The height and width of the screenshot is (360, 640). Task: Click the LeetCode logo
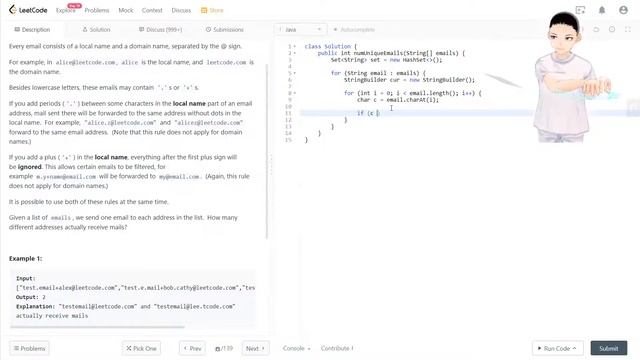coord(28,10)
